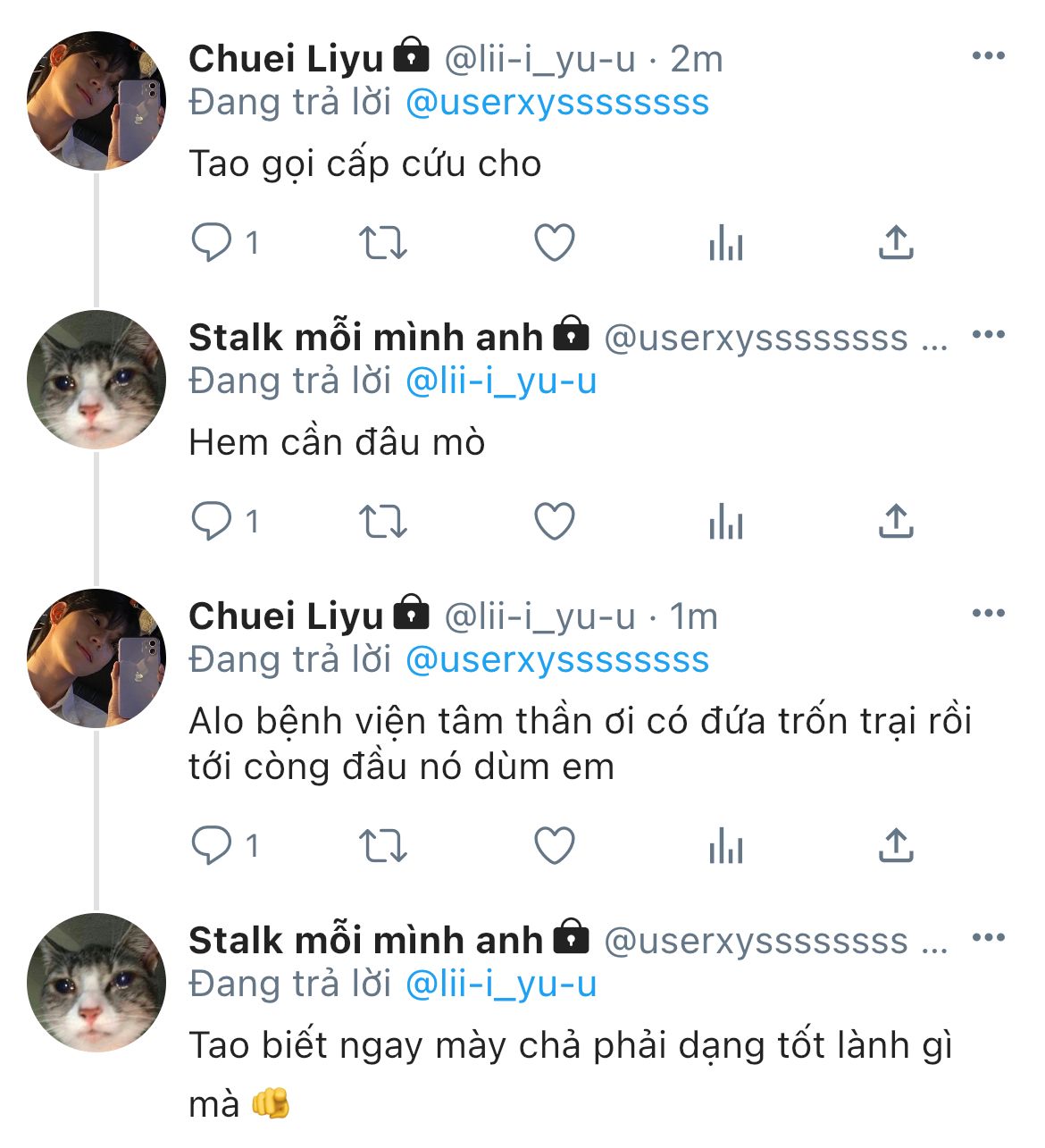Reply to the "Tao gọi cấp cứu cho" tweet
1045x1148 pixels.
(212, 242)
